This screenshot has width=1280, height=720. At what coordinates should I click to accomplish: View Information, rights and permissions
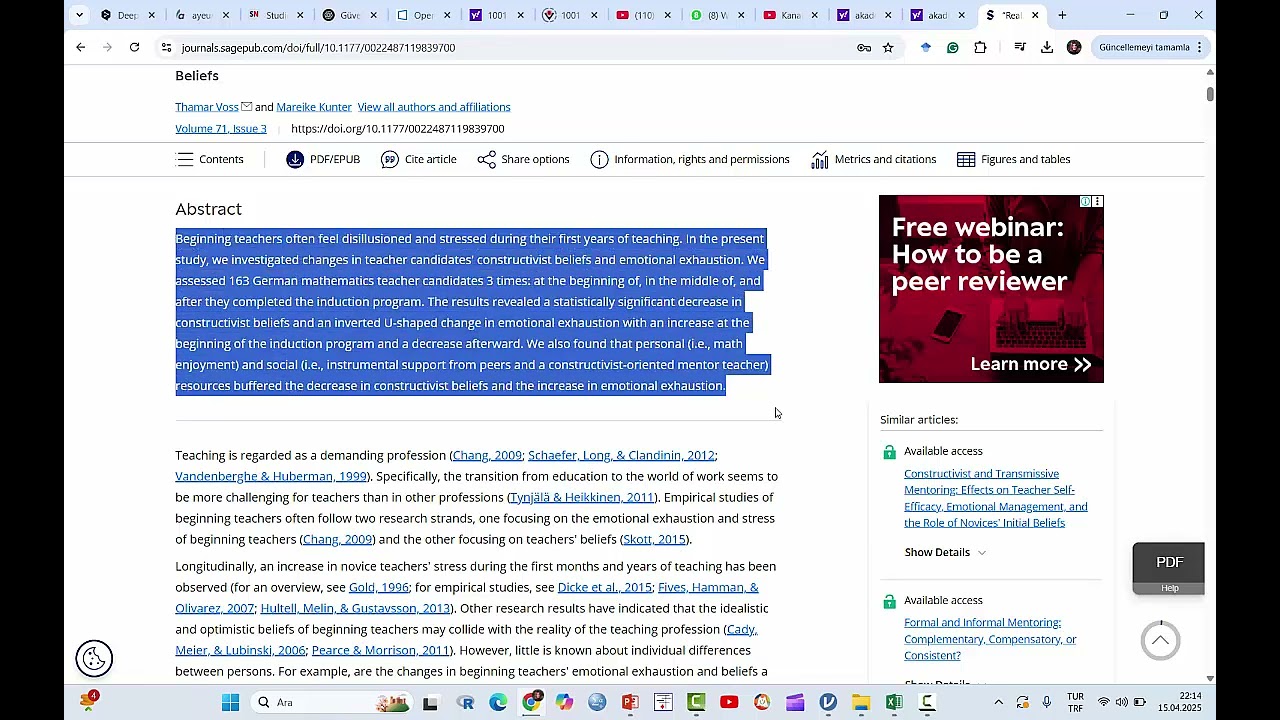pyautogui.click(x=690, y=159)
